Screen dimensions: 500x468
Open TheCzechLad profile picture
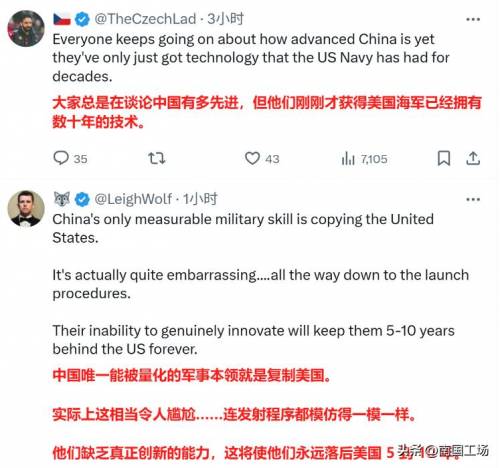click(x=26, y=28)
